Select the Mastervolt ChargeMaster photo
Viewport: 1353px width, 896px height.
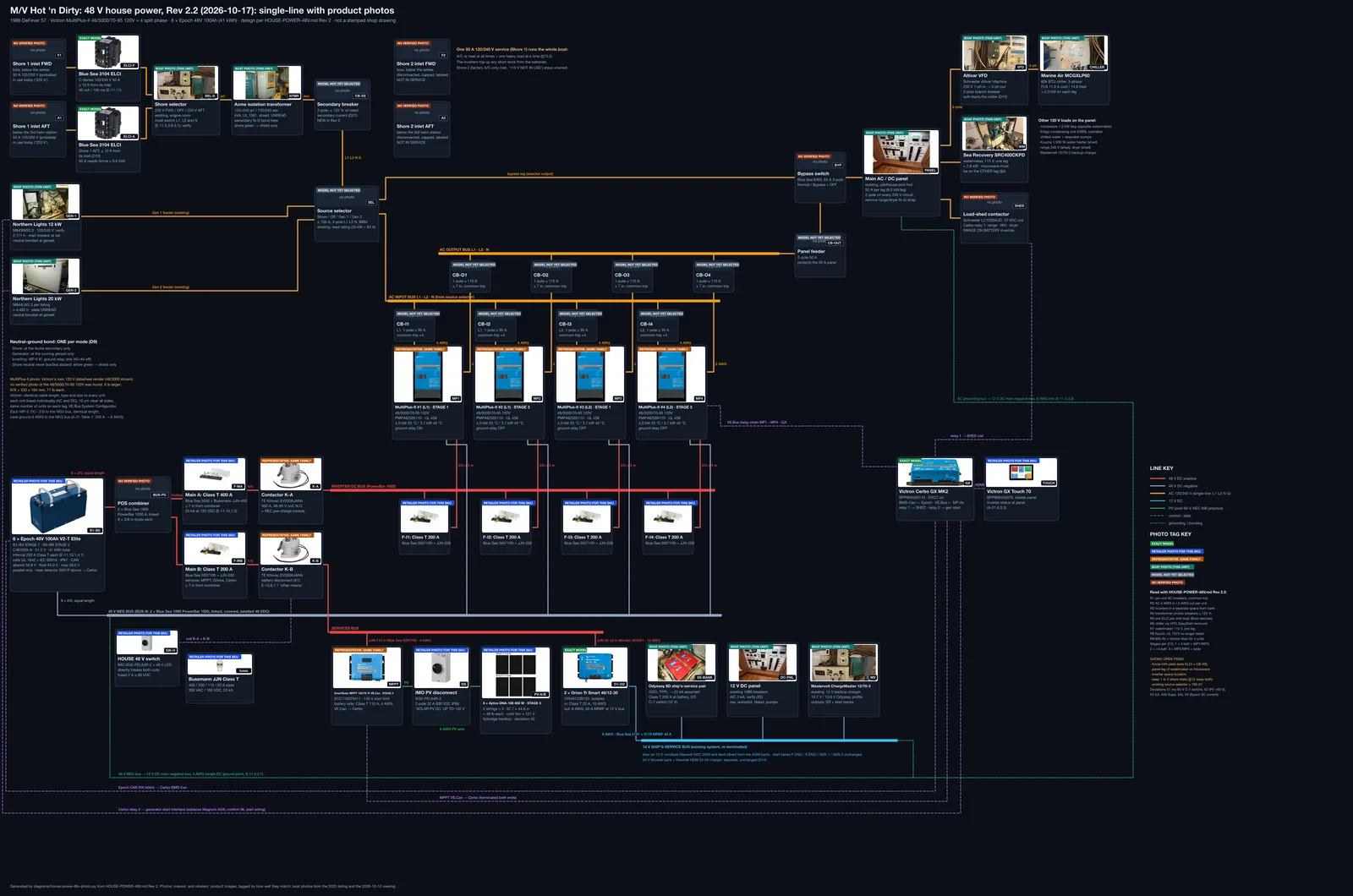(x=844, y=664)
